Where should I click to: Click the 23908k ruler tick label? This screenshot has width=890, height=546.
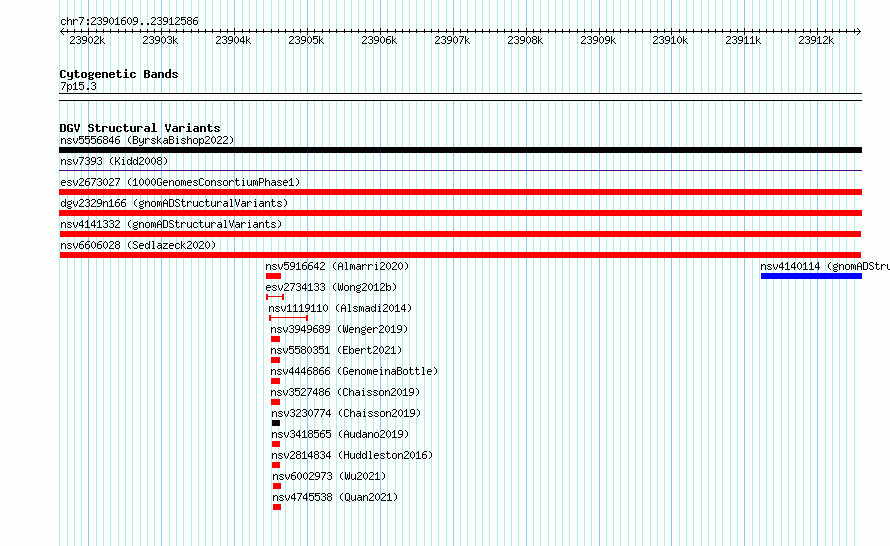pos(525,40)
